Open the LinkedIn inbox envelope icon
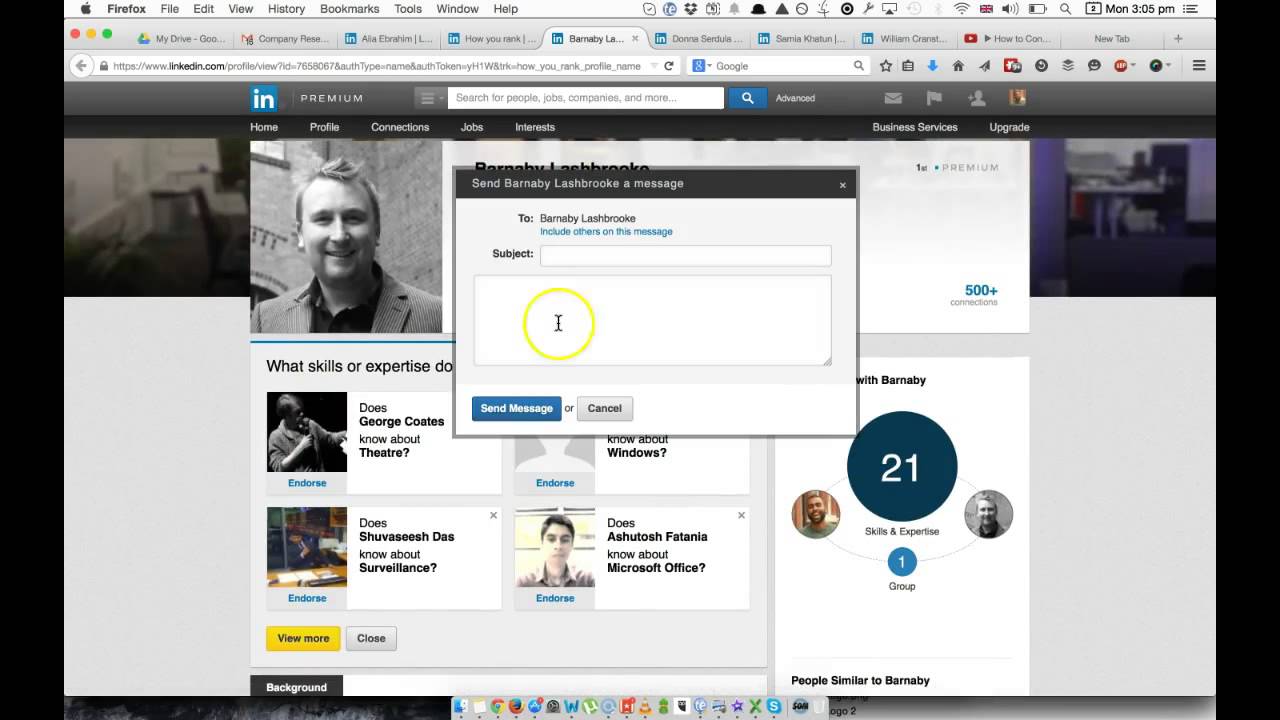The image size is (1280, 720). [893, 98]
